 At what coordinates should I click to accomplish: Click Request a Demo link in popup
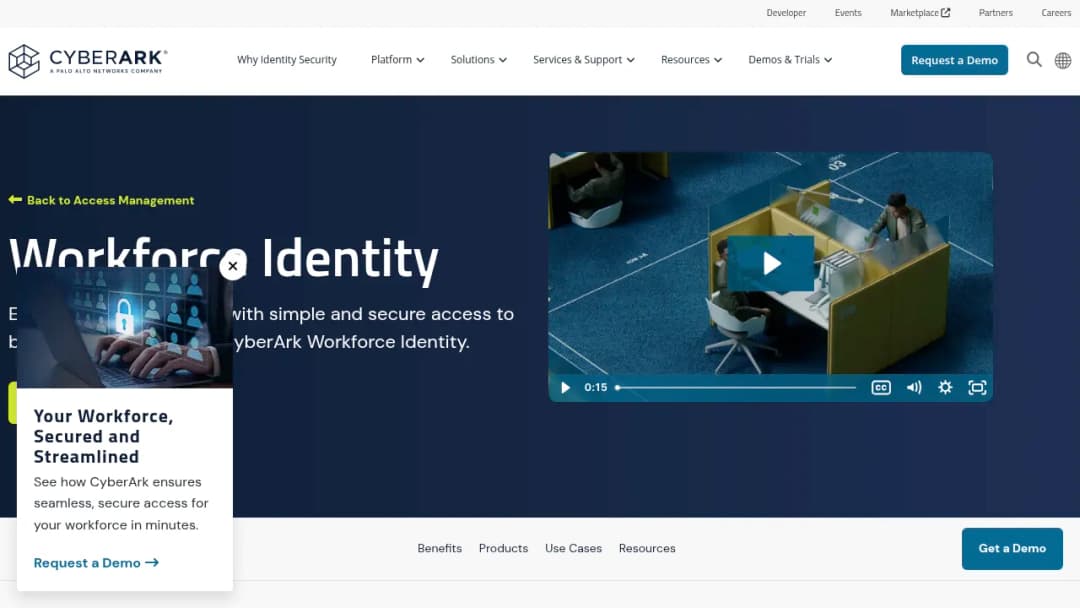[x=96, y=563]
